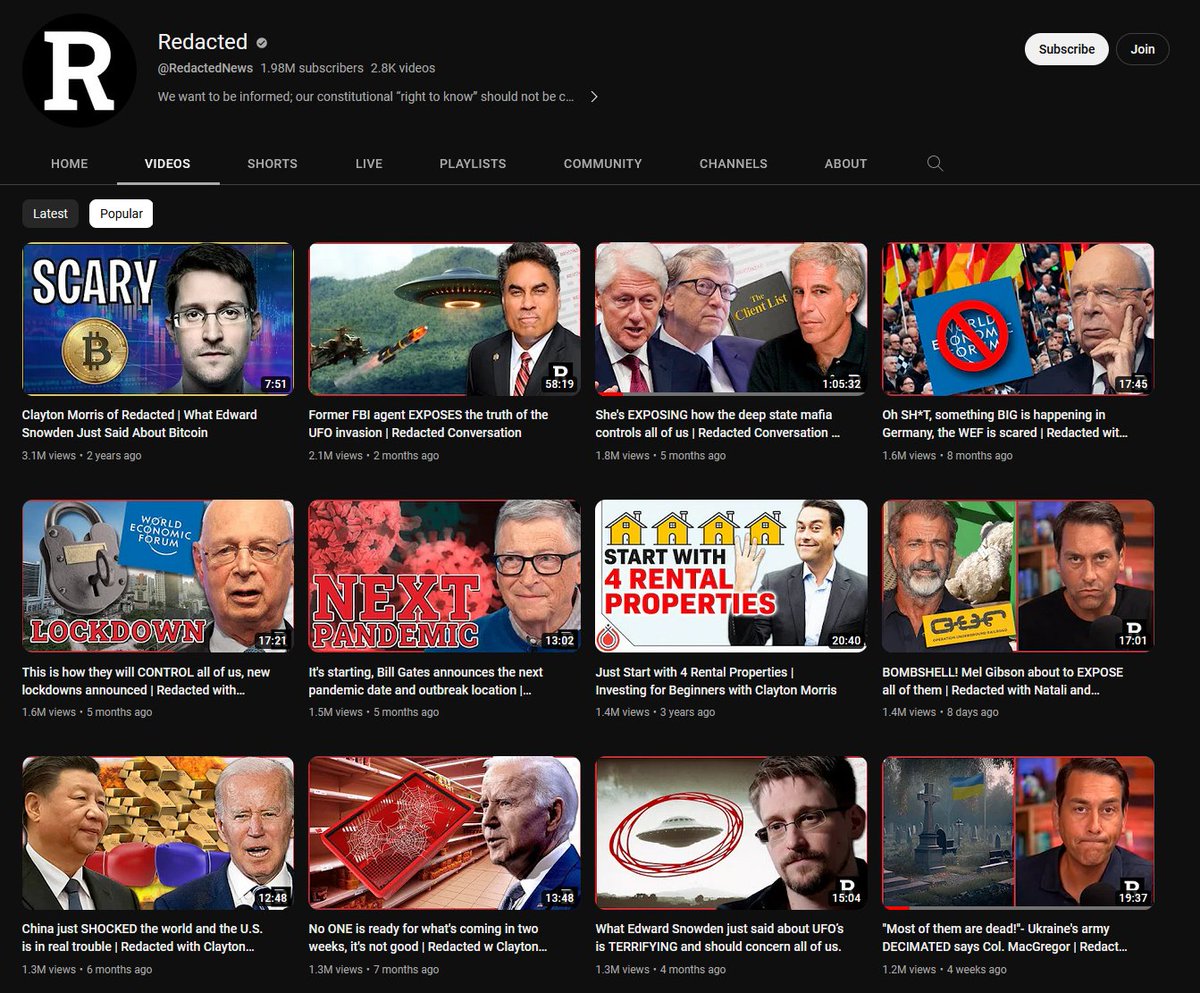Click the '1.98M subscribers' text
The width and height of the screenshot is (1200, 993).
point(312,69)
